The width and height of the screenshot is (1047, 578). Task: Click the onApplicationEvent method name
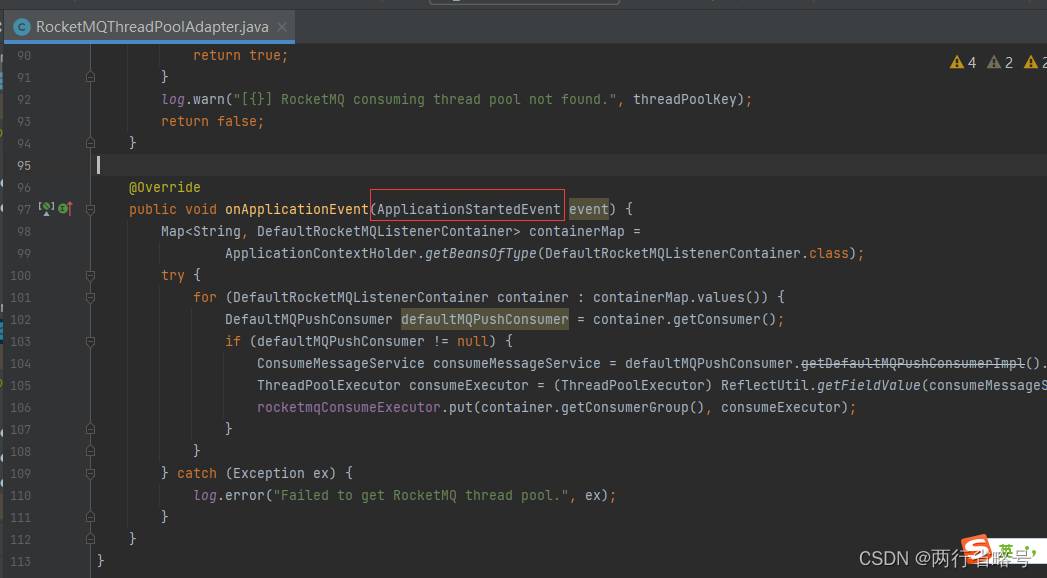[x=296, y=210]
